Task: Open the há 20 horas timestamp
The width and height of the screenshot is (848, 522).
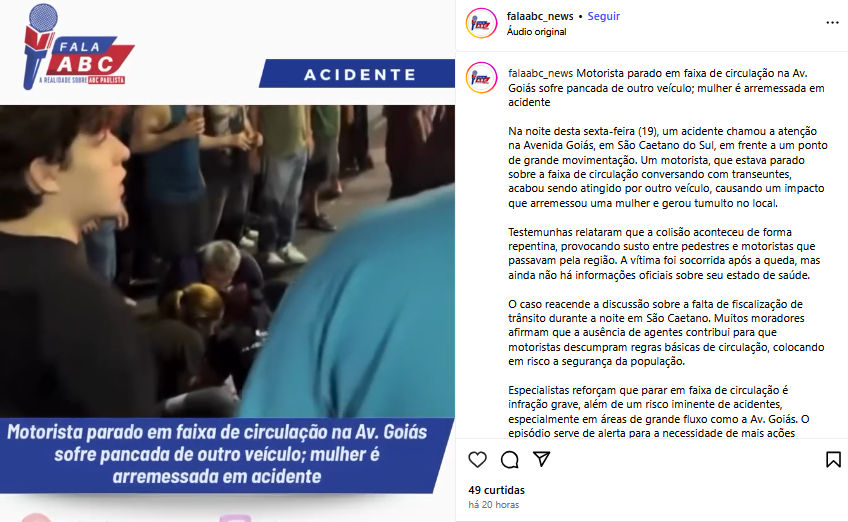Action: pyautogui.click(x=494, y=505)
